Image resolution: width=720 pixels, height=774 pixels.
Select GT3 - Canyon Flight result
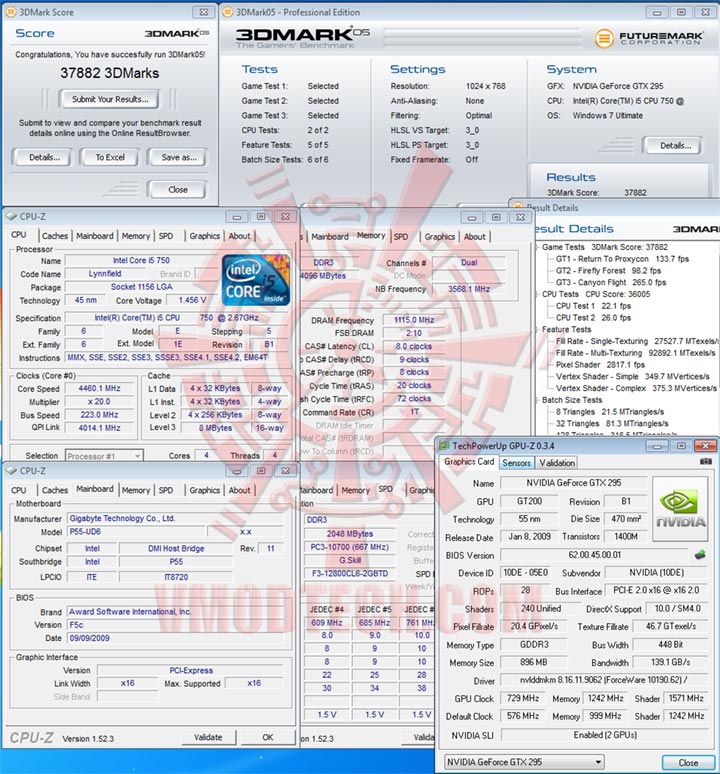click(x=611, y=282)
